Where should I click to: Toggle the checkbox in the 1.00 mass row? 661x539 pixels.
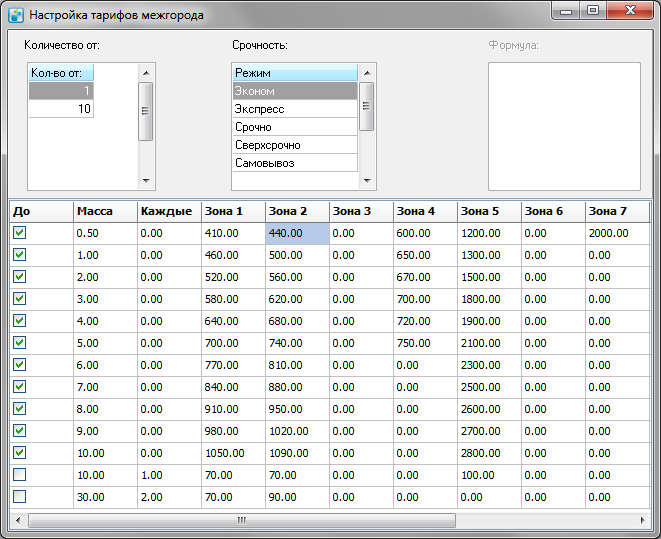[x=19, y=255]
